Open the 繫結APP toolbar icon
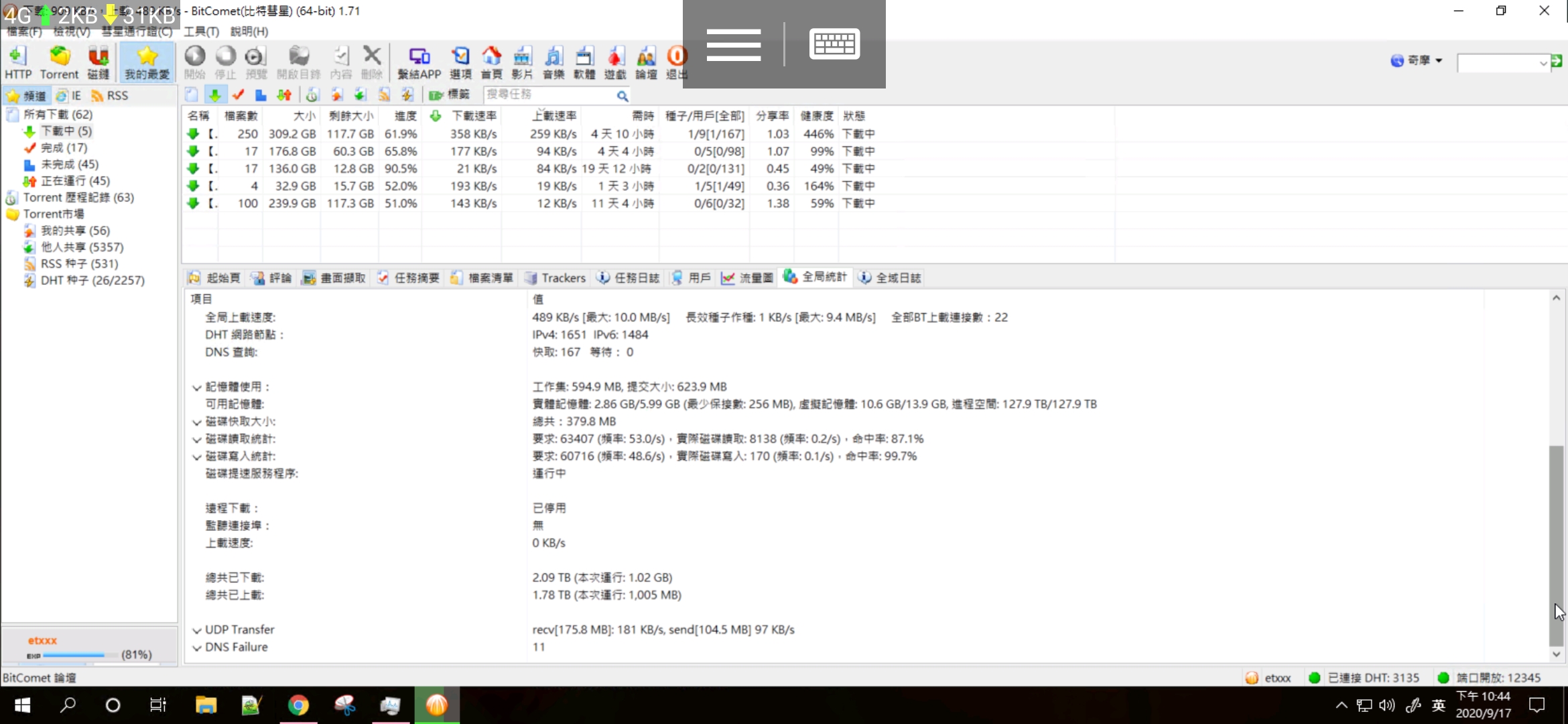This screenshot has width=1568, height=724. tap(419, 62)
